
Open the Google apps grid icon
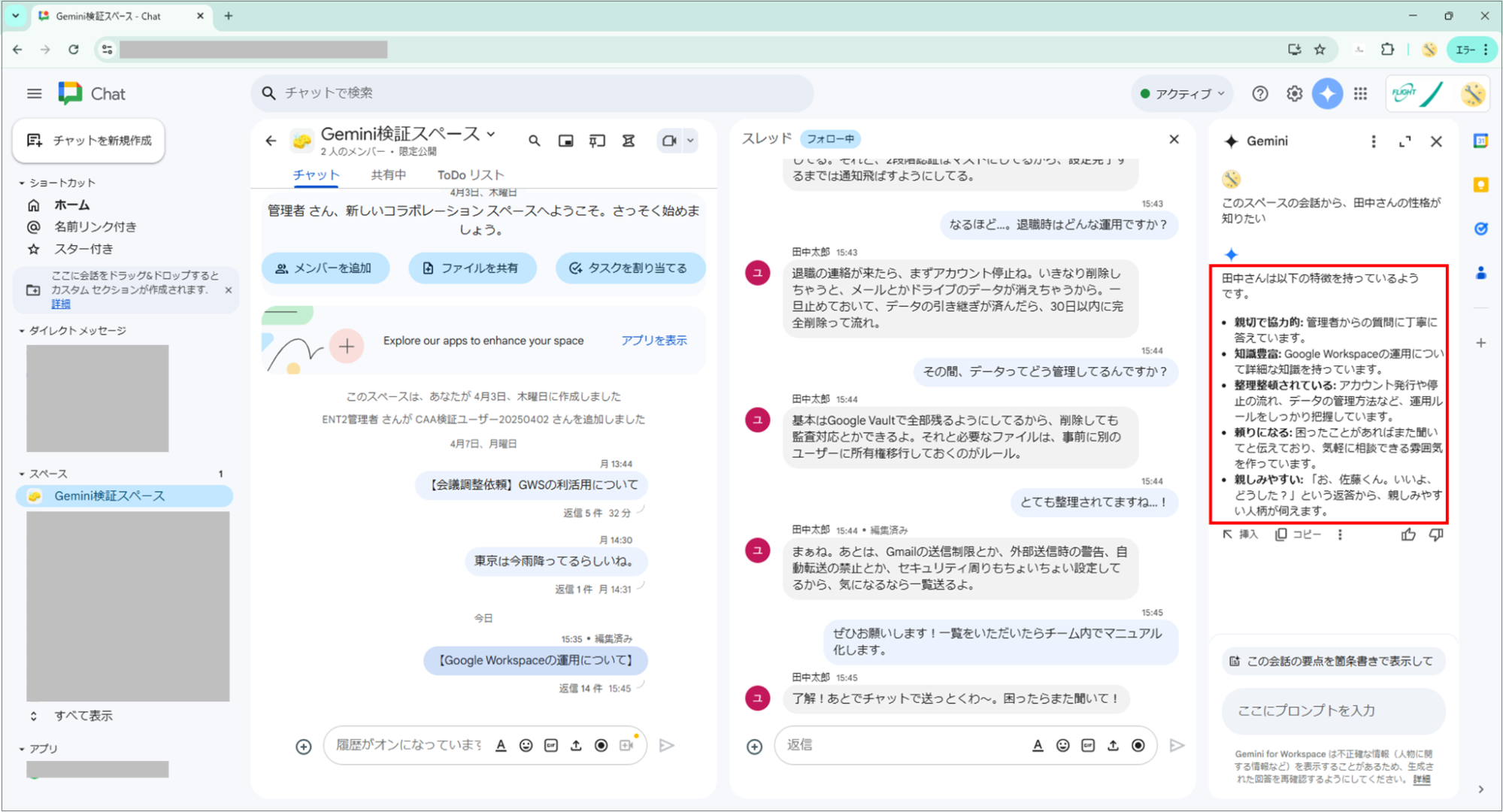click(x=1360, y=94)
